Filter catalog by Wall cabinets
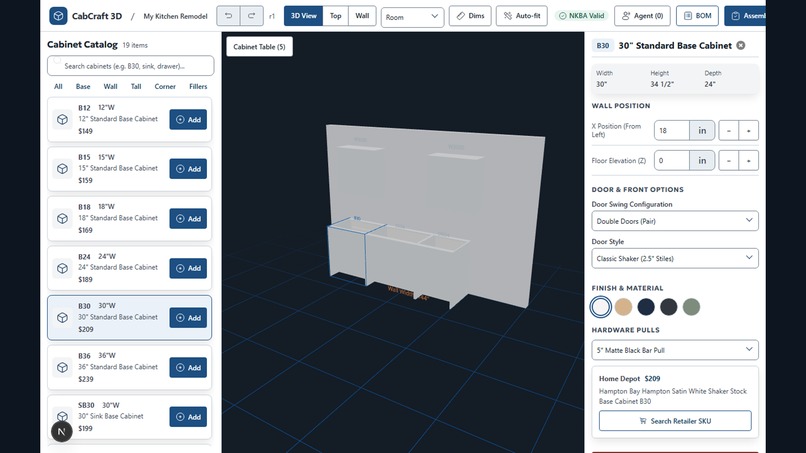Image resolution: width=806 pixels, height=453 pixels. pos(111,86)
